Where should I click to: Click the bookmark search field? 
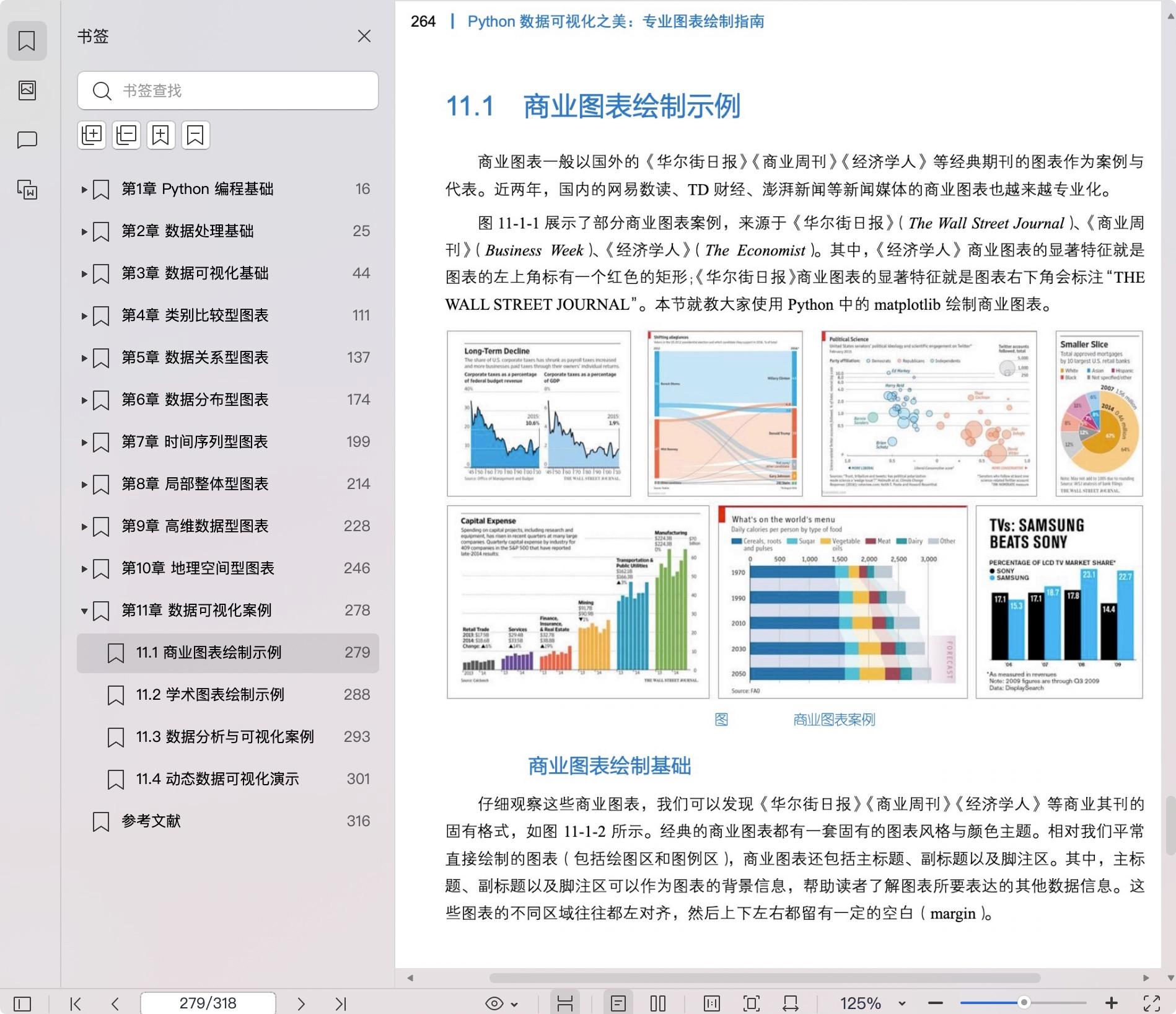[x=228, y=90]
